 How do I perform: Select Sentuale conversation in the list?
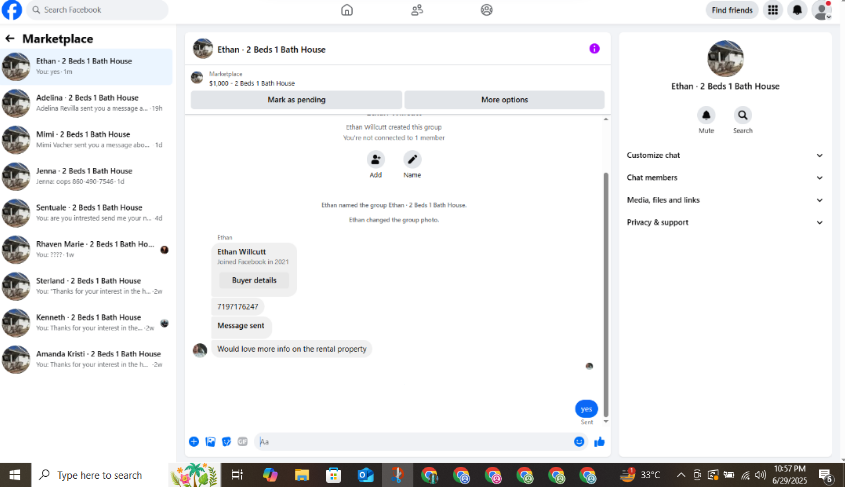coord(86,213)
